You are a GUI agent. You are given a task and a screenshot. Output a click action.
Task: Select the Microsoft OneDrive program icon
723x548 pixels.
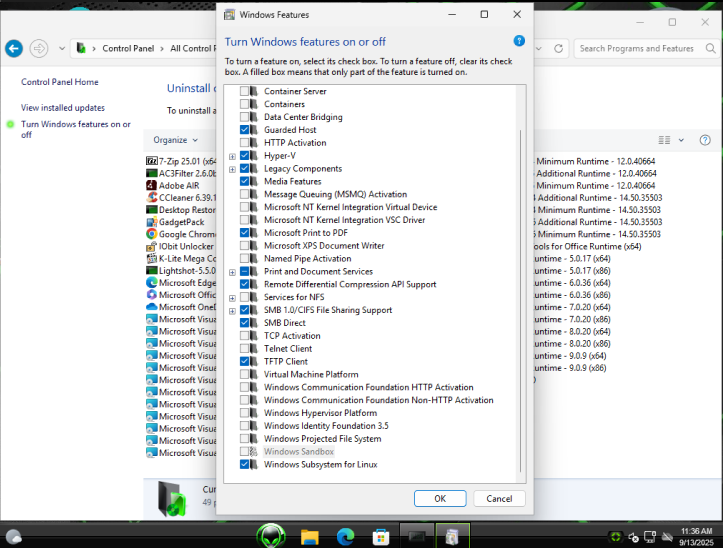point(151,307)
